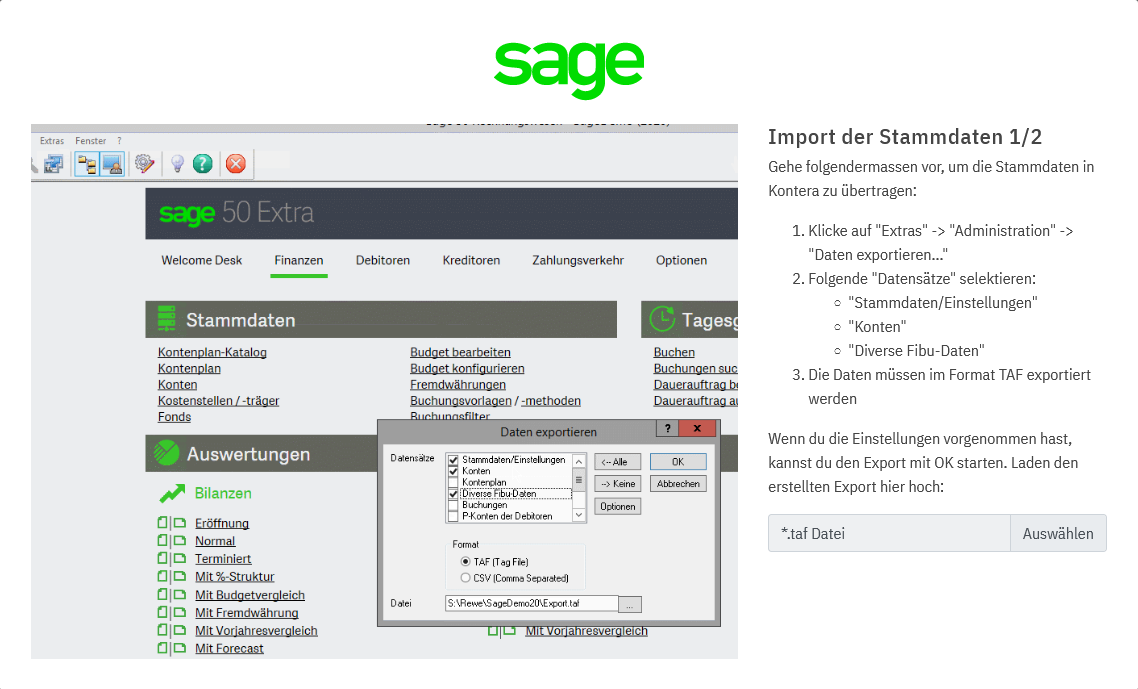Click Datensätze list scrollbar down arrow
The width and height of the screenshot is (1138, 689).
(579, 515)
